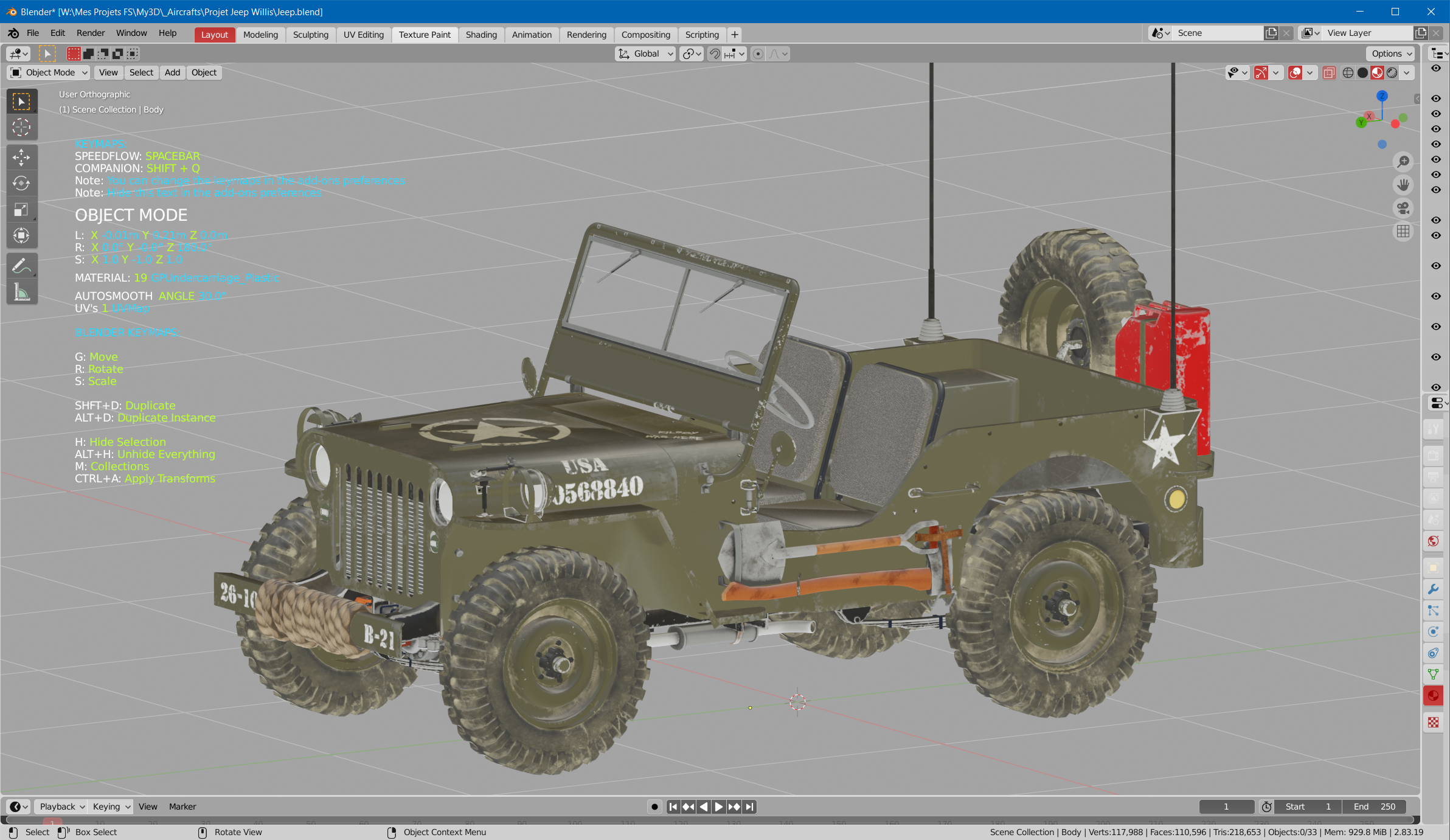Add a new workspace with plus button

point(735,35)
